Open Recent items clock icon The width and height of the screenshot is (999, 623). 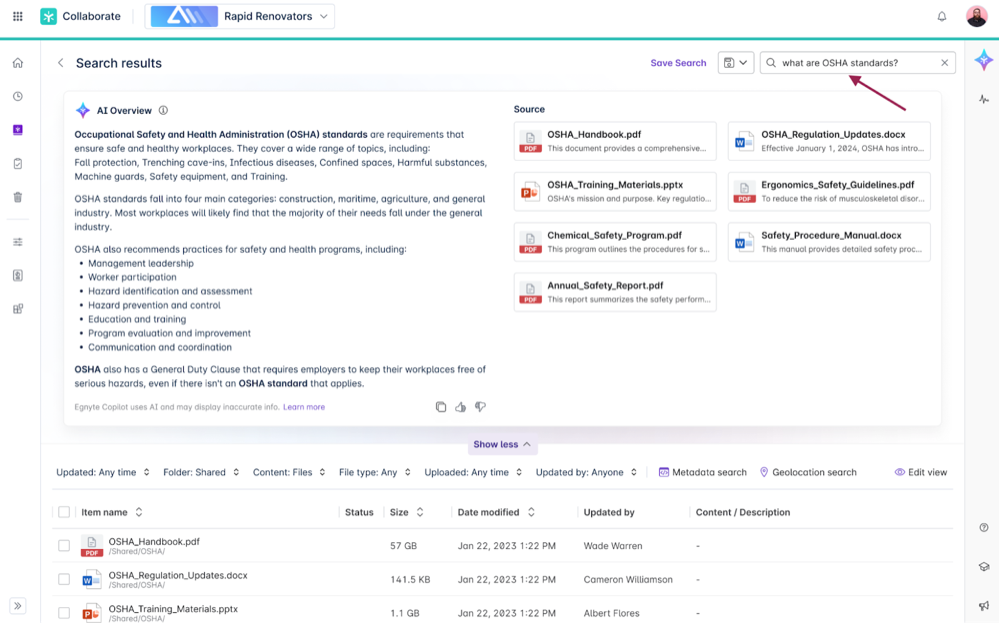[18, 96]
